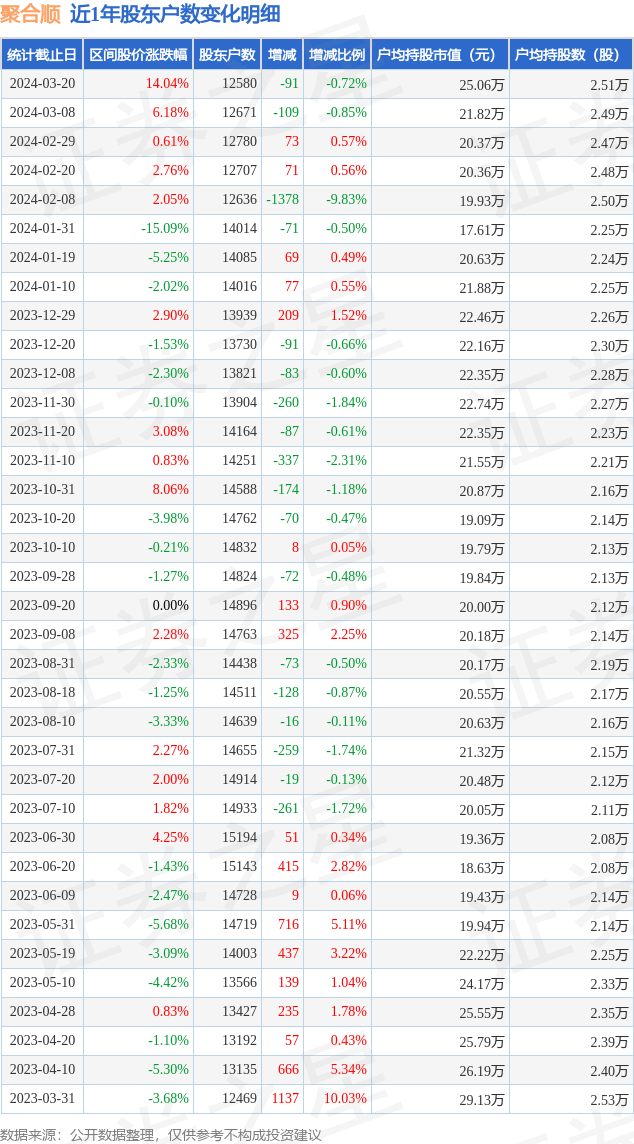This screenshot has height=1144, width=634.
Task: Select the 10.03% change ratio cell
Action: (x=347, y=1099)
